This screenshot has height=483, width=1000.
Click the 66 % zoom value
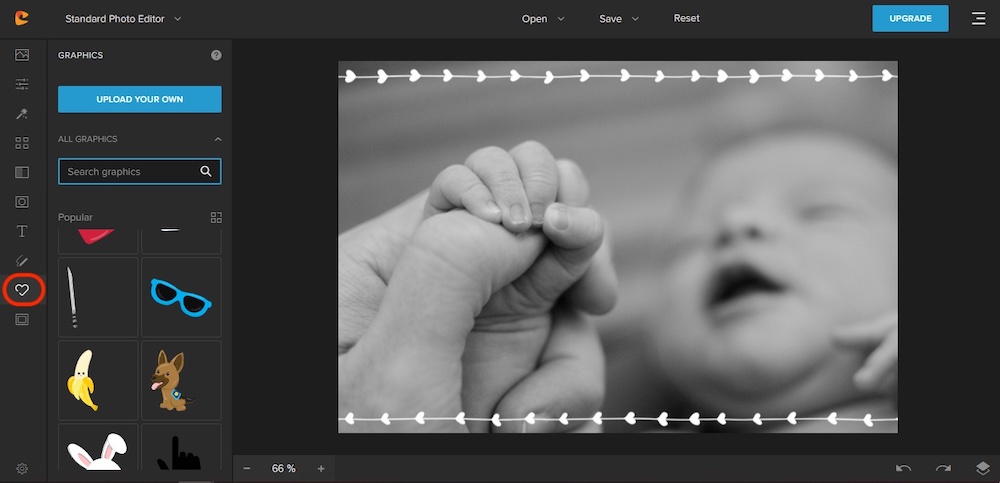[x=283, y=468]
